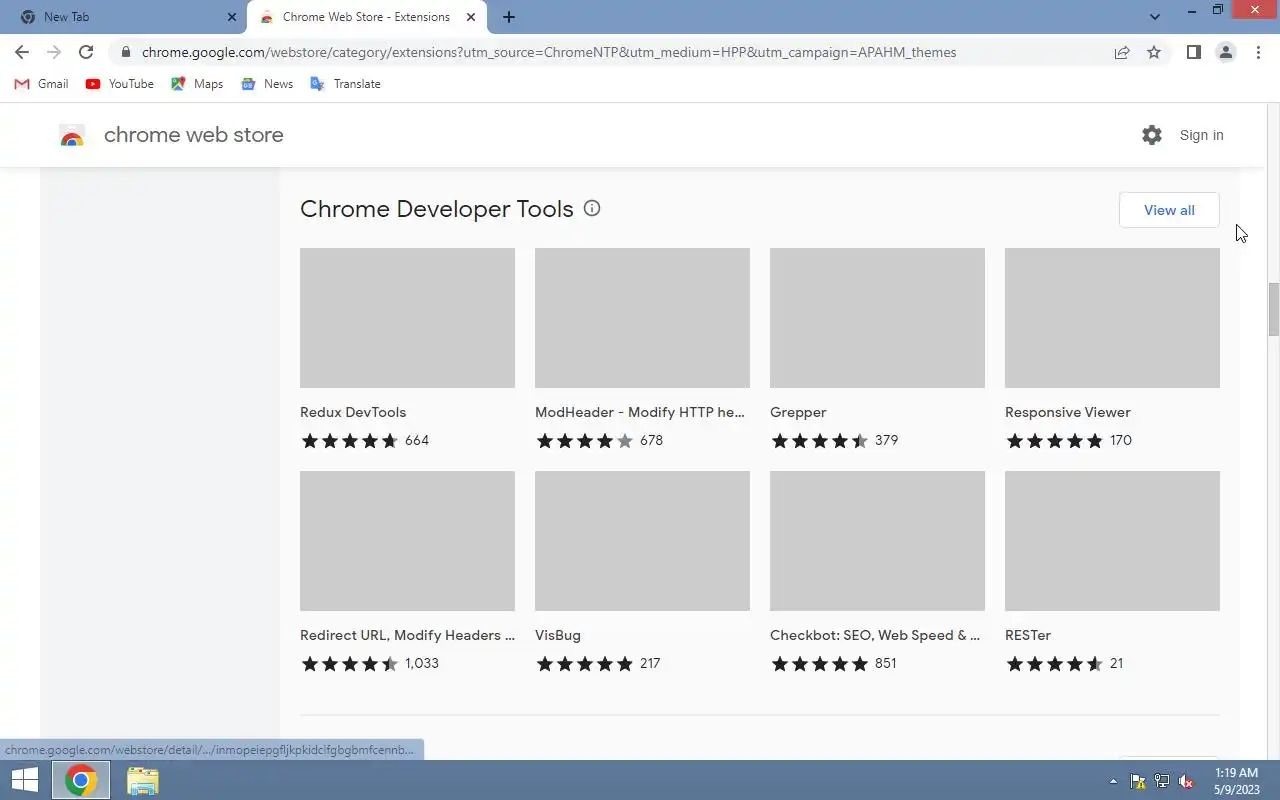
Task: Bookmark this page with the star icon
Action: coord(1154,52)
